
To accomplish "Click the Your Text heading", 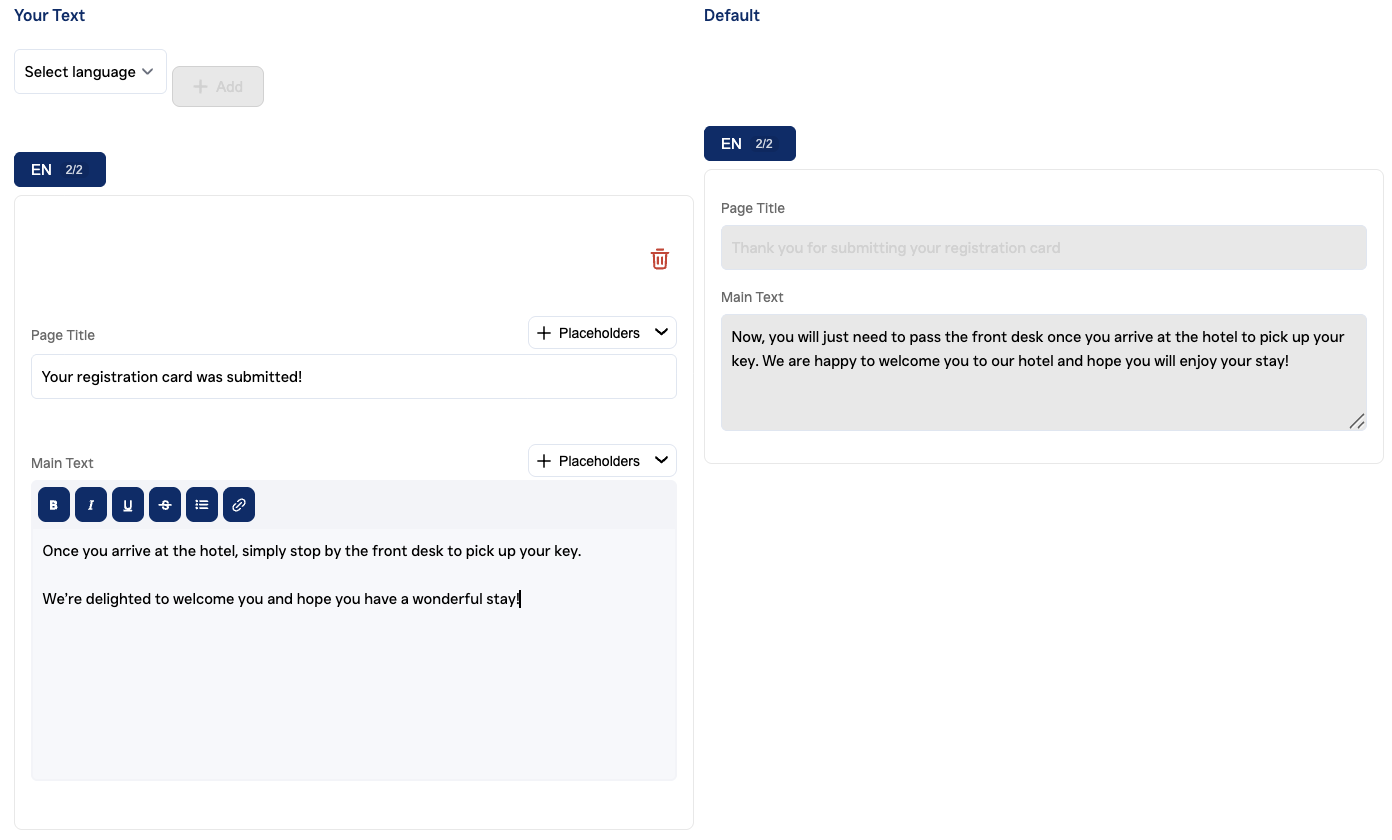I will 50,16.
